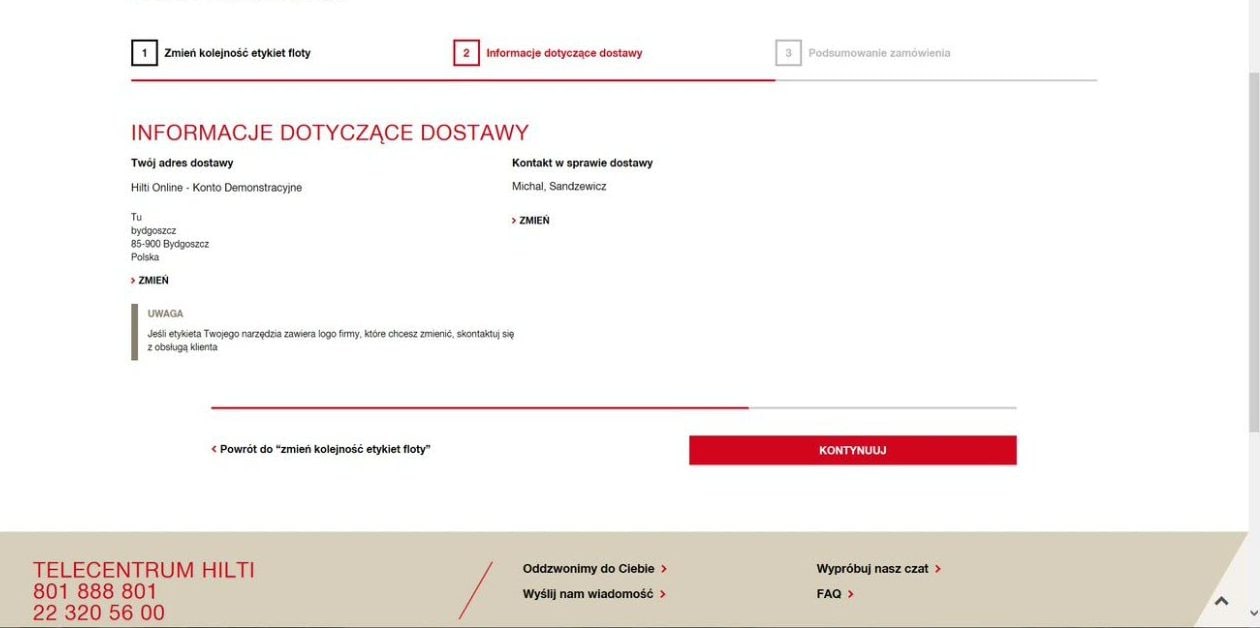Image resolution: width=1260 pixels, height=628 pixels.
Task: Click Hilti Online - Konto Demonstracyjne text
Action: [x=216, y=188]
